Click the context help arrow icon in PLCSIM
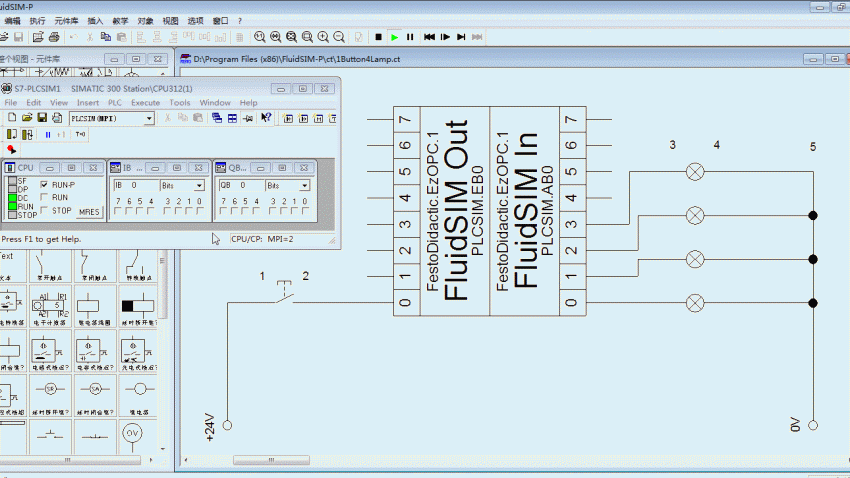Image resolution: width=850 pixels, height=478 pixels. click(266, 118)
